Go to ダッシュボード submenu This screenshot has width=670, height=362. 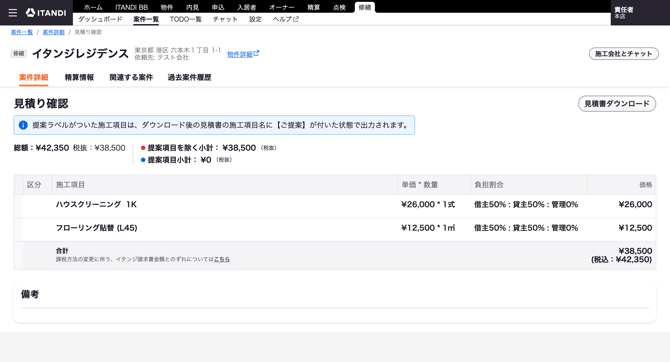click(100, 19)
